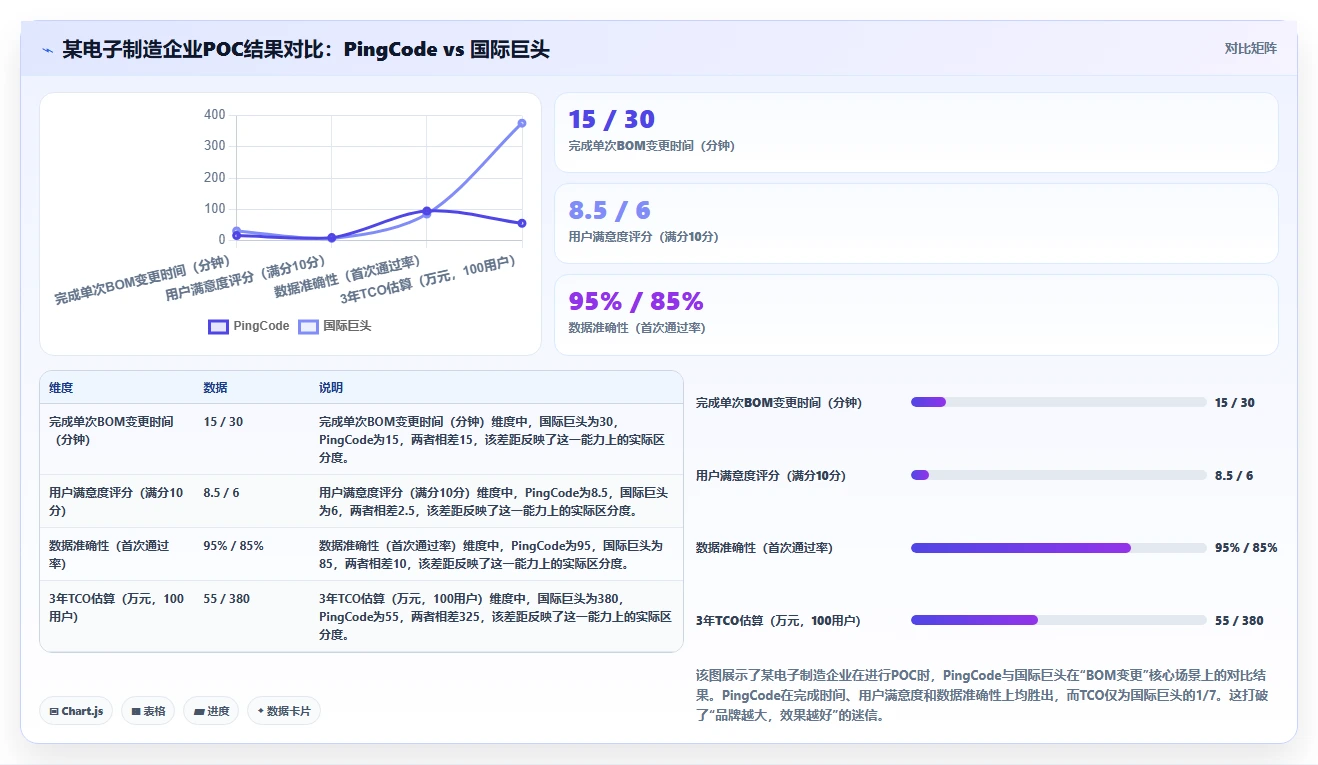The width and height of the screenshot is (1318, 765).
Task: Click the PingCode data point at 数据准确性
Action: pos(427,211)
